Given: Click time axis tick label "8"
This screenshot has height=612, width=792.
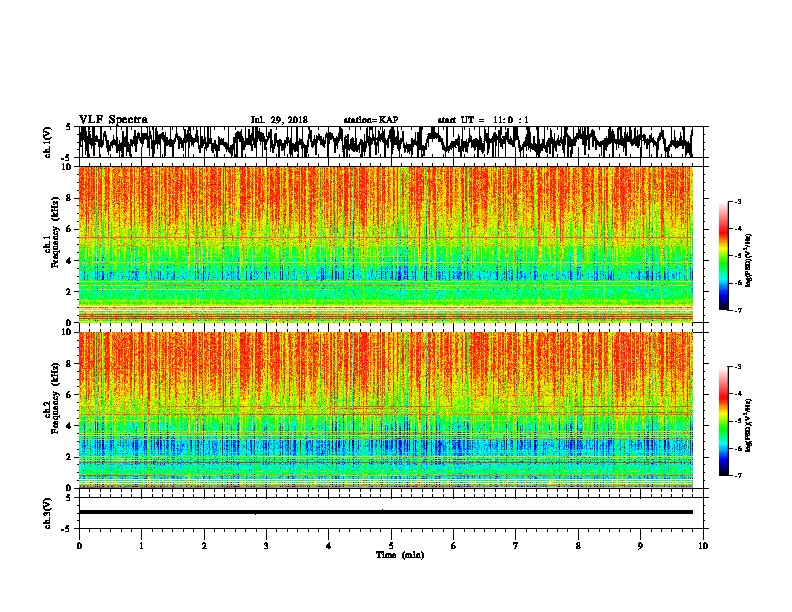Looking at the screenshot, I should (578, 546).
